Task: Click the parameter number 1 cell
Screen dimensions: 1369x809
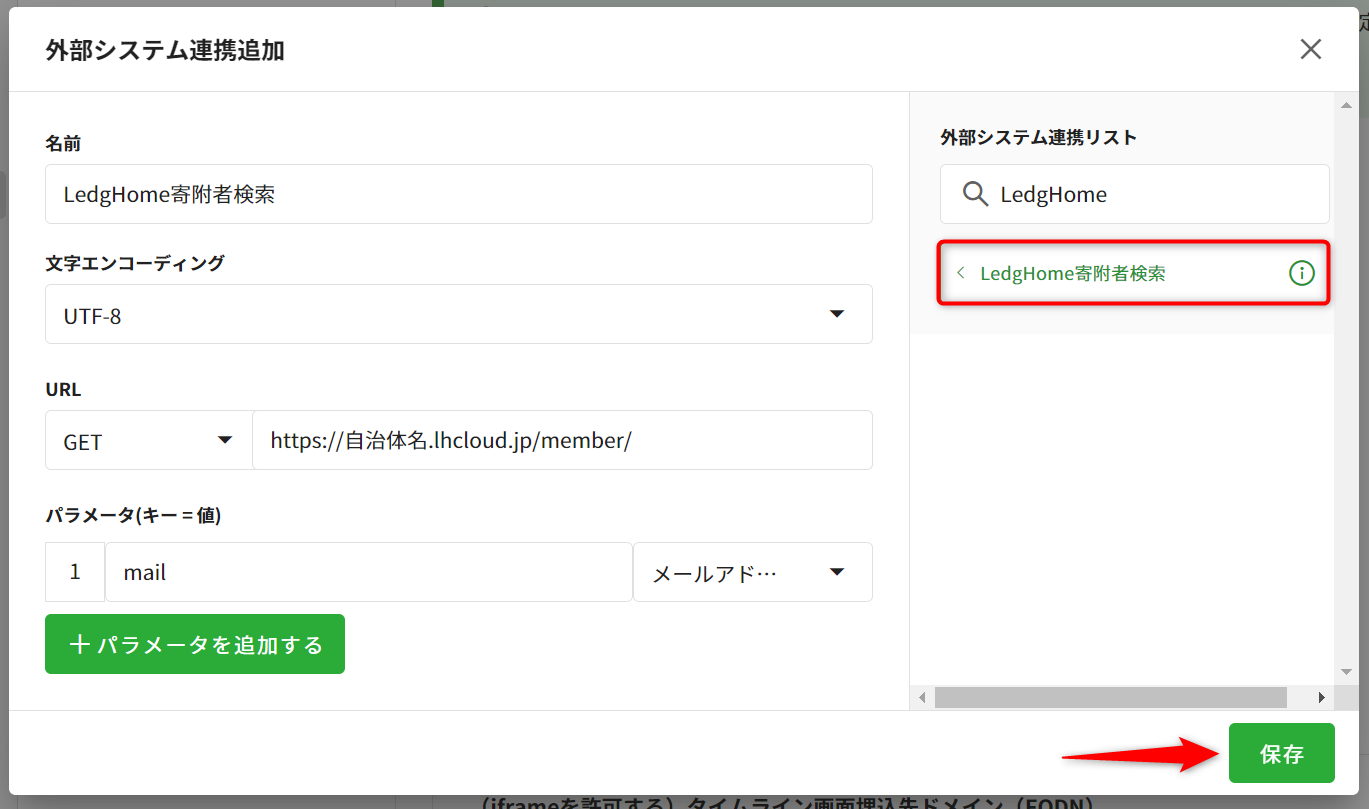Action: click(x=75, y=573)
